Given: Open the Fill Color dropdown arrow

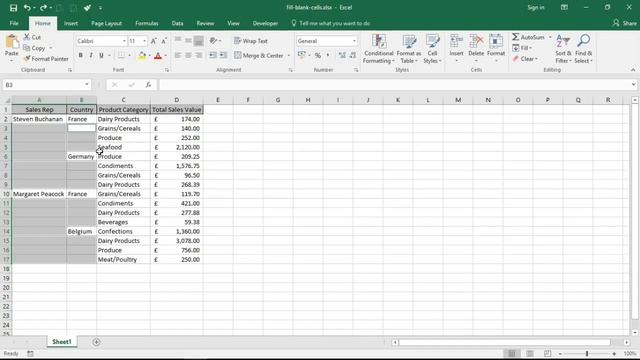Looking at the screenshot, I should point(150,56).
